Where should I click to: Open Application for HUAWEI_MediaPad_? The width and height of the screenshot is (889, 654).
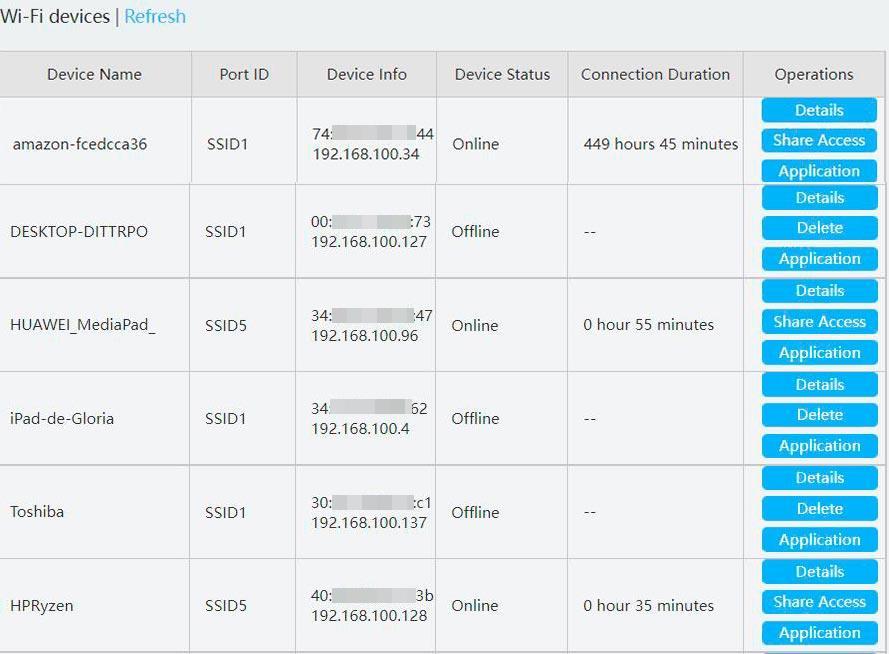tap(820, 353)
